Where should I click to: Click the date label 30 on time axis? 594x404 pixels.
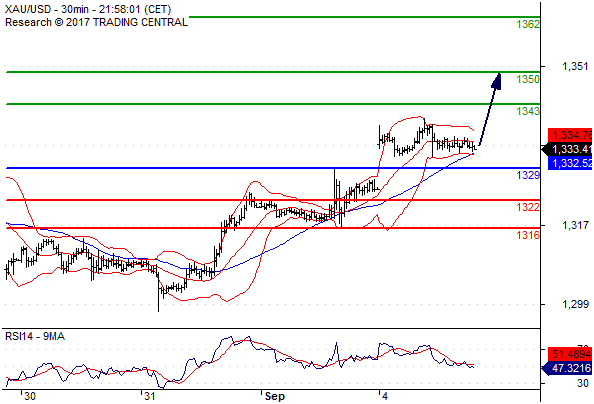(x=30, y=396)
